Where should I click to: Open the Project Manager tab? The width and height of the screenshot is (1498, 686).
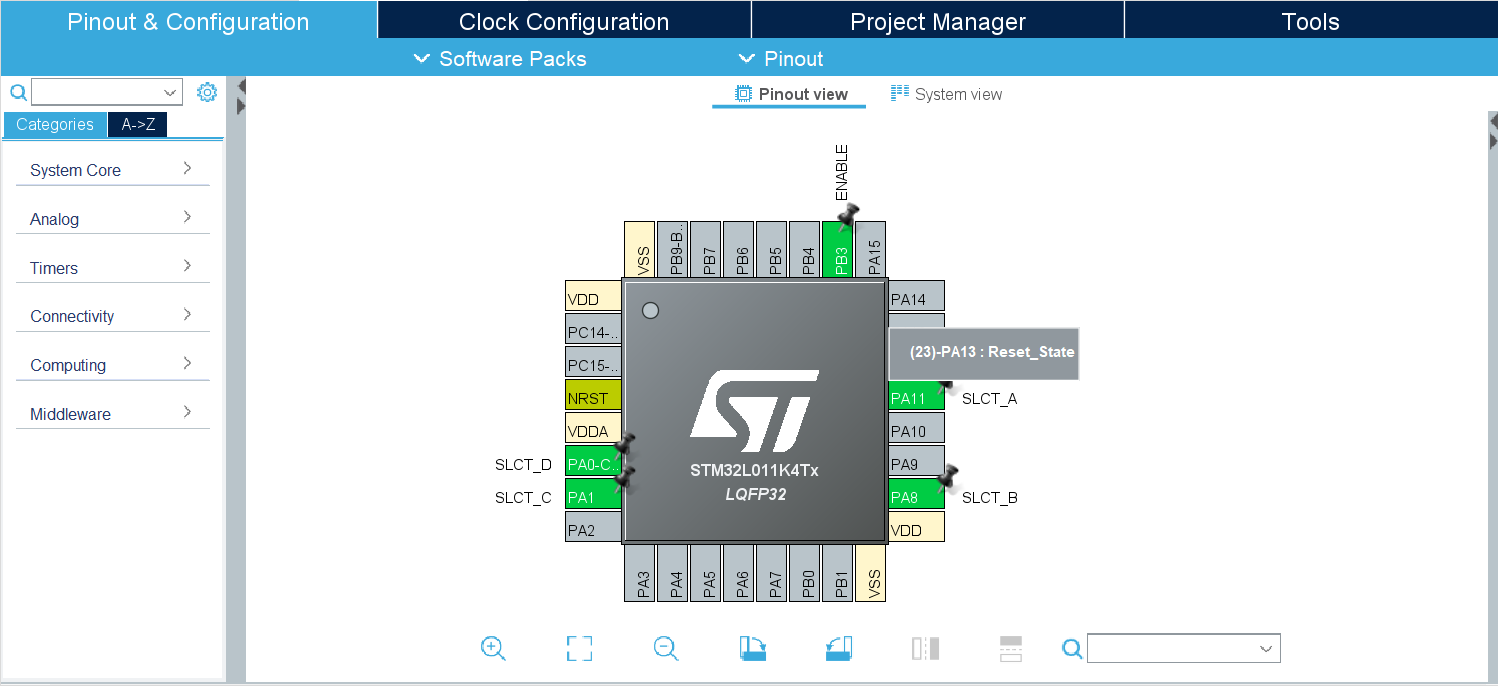tap(936, 20)
